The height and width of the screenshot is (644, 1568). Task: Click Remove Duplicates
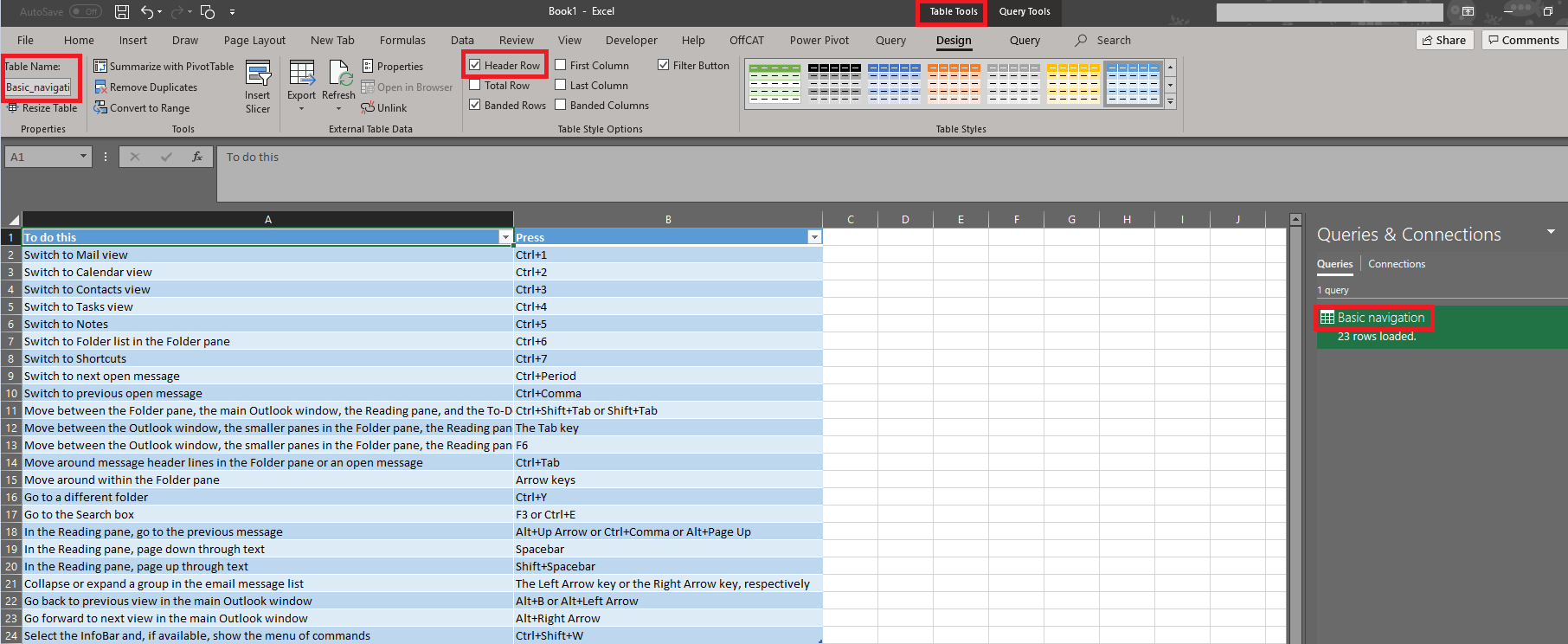click(145, 87)
